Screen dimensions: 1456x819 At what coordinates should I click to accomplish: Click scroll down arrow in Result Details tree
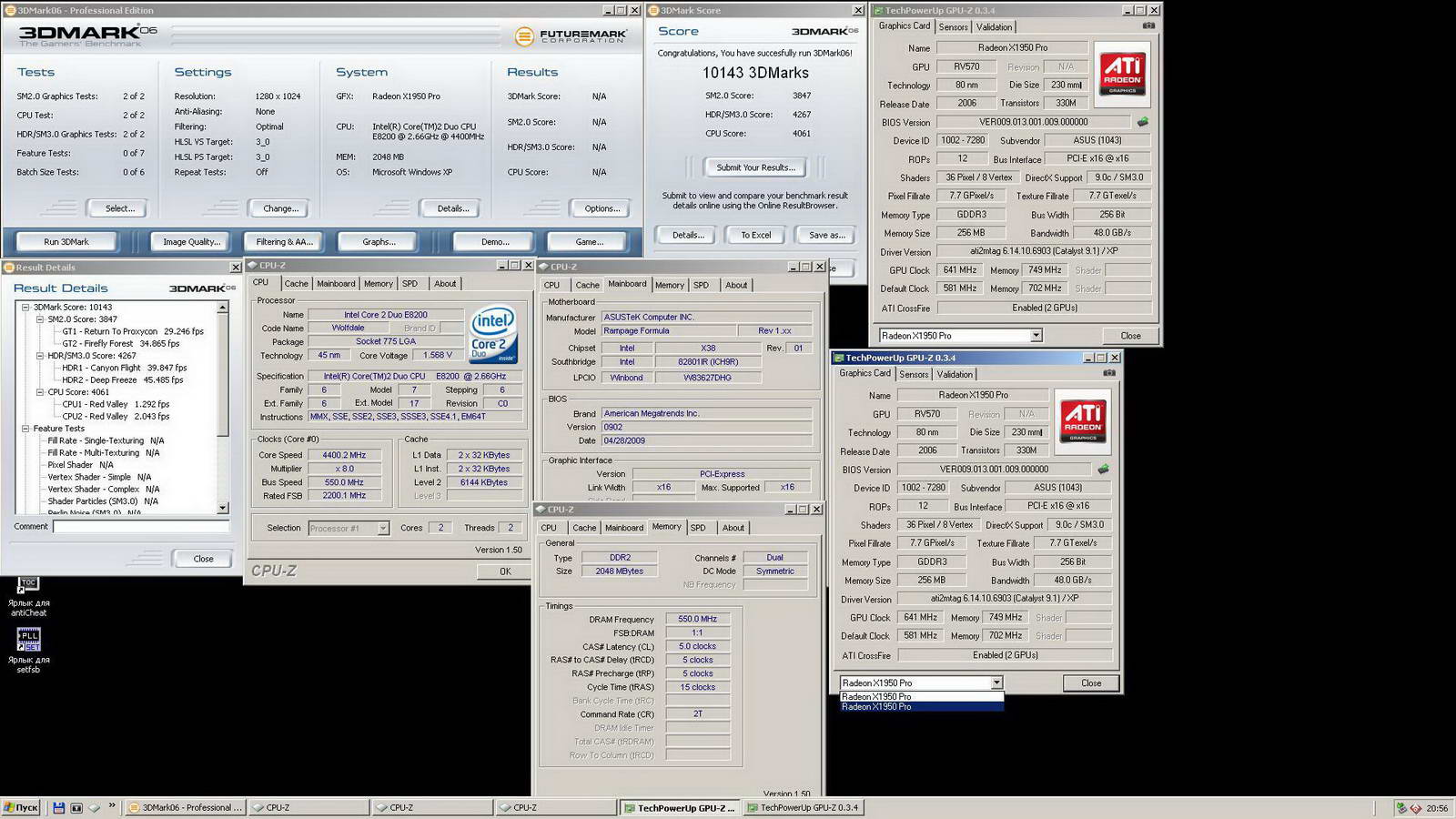(223, 508)
